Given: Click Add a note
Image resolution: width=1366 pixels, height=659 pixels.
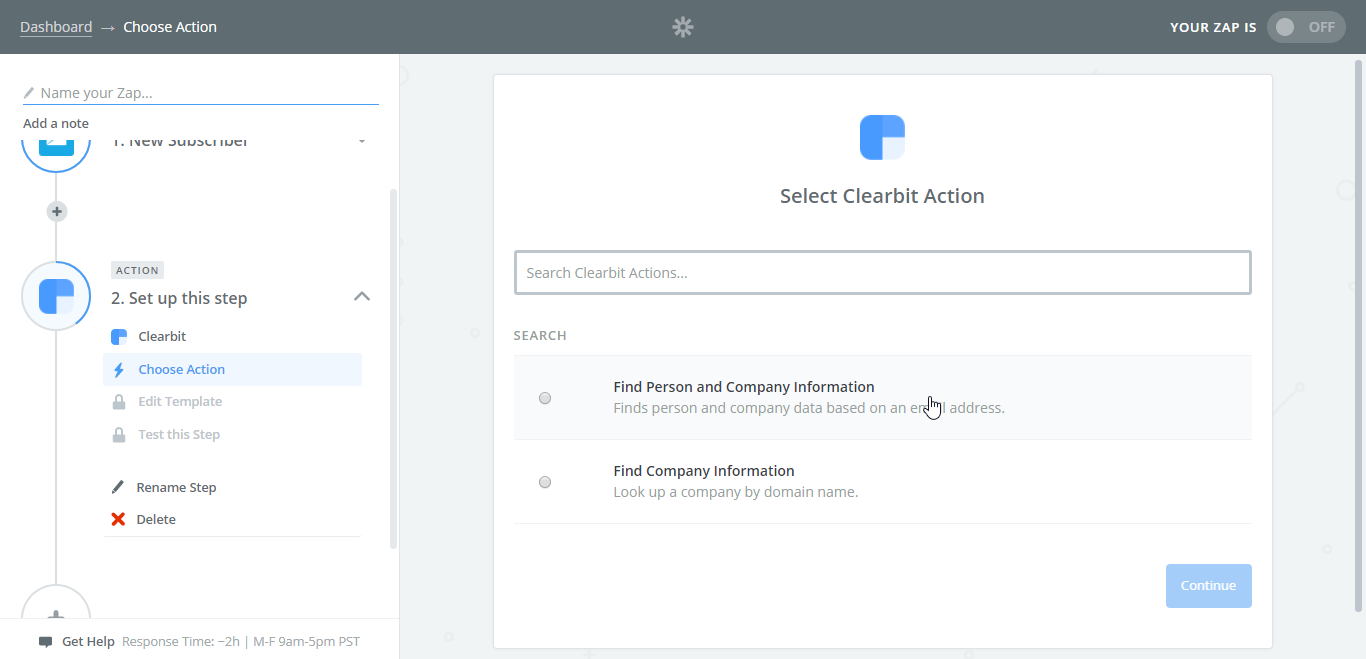Looking at the screenshot, I should pos(56,123).
